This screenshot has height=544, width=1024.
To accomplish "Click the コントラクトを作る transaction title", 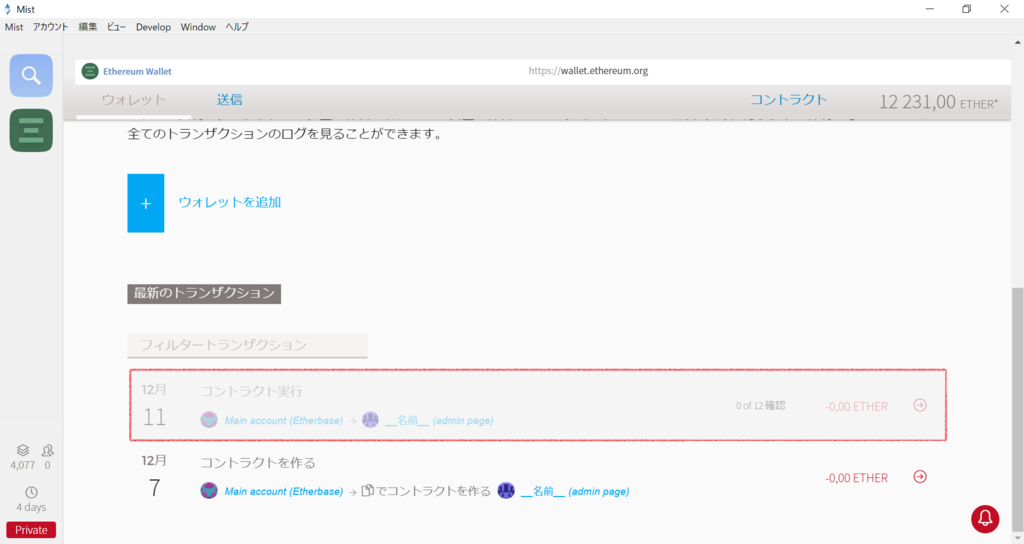I will coord(258,462).
